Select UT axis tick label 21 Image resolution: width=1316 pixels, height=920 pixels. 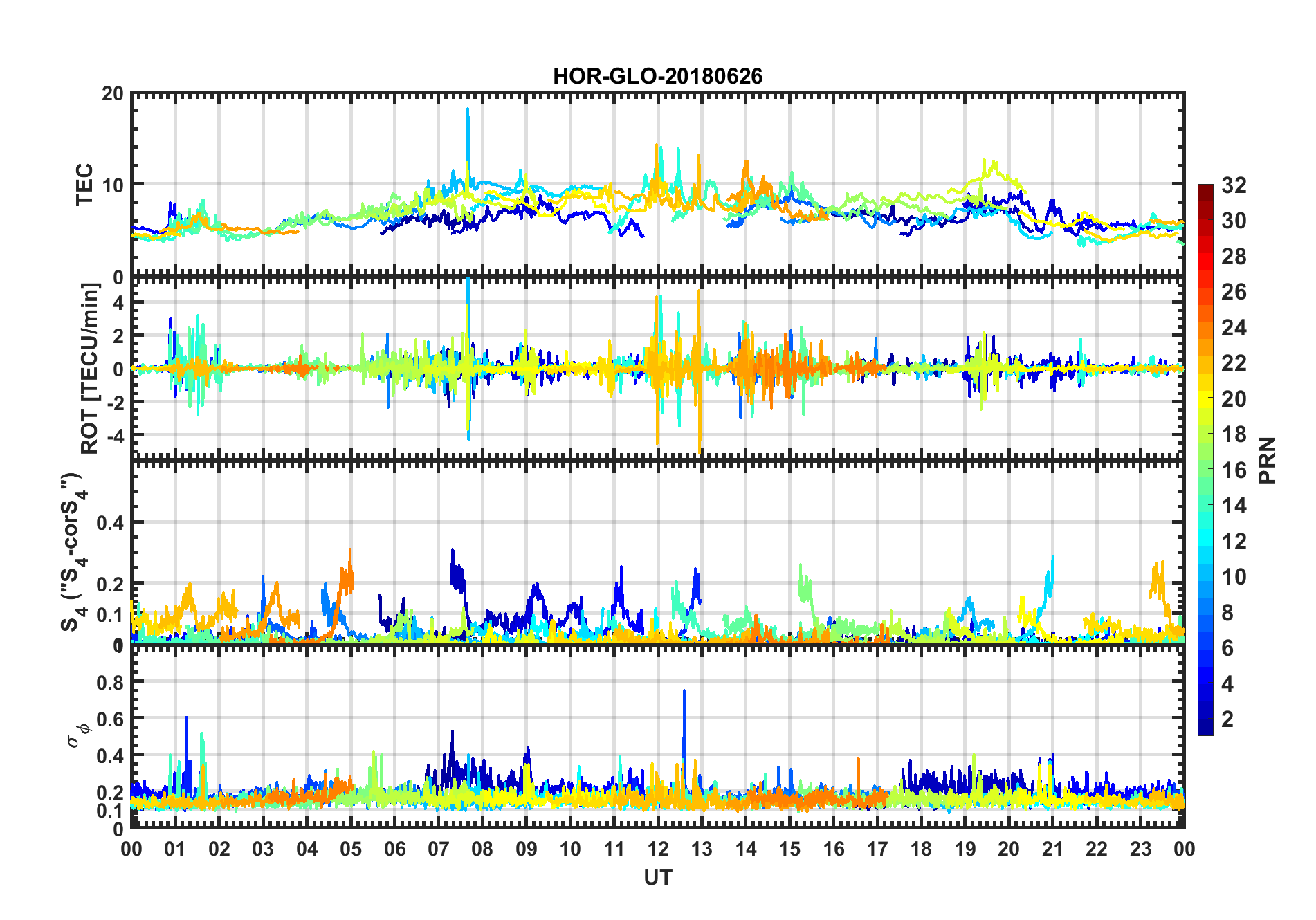click(x=1052, y=849)
